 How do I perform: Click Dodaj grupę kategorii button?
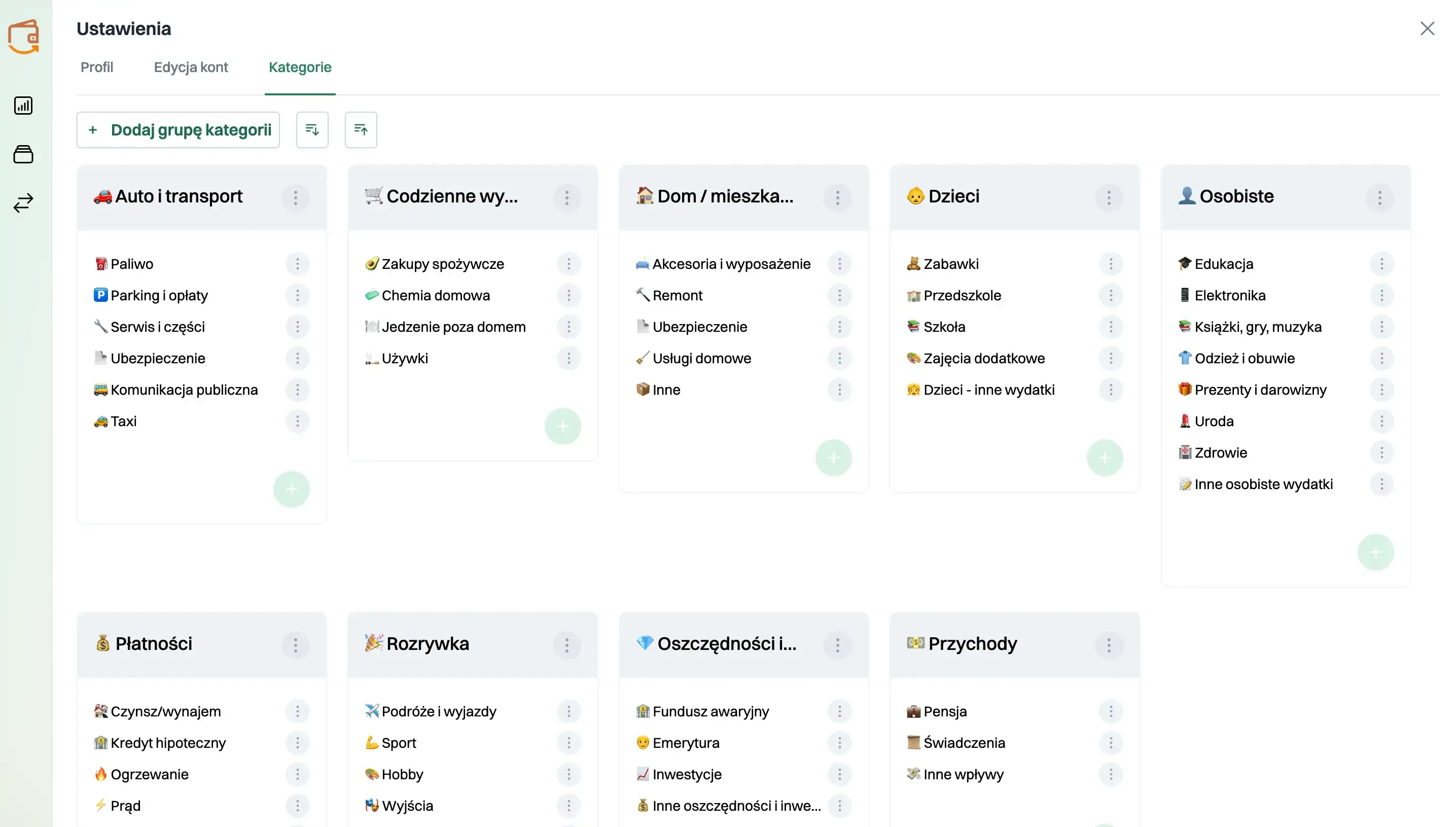178,129
